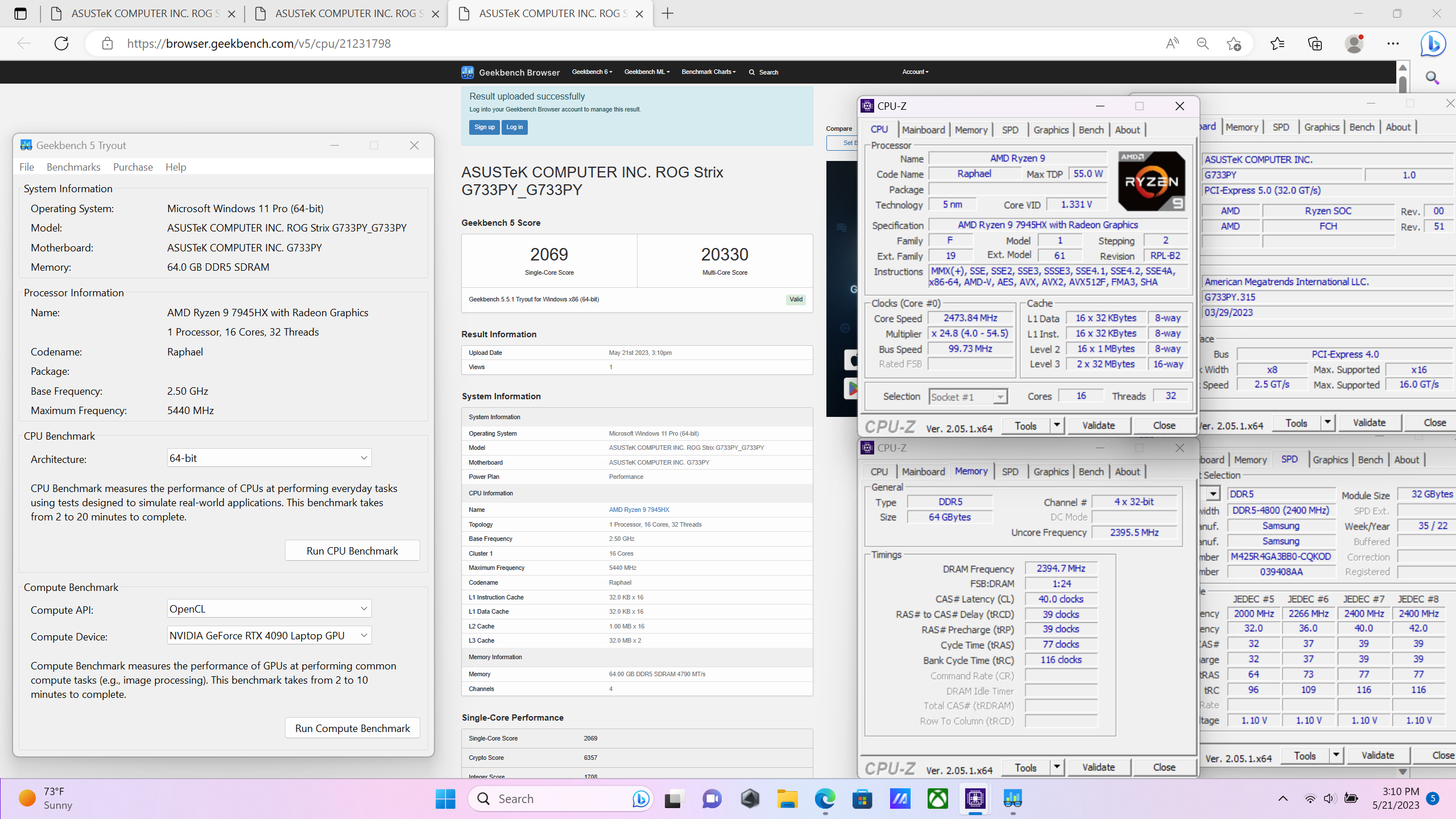Click the Windows Start button
The height and width of the screenshot is (819, 1456).
[x=445, y=799]
